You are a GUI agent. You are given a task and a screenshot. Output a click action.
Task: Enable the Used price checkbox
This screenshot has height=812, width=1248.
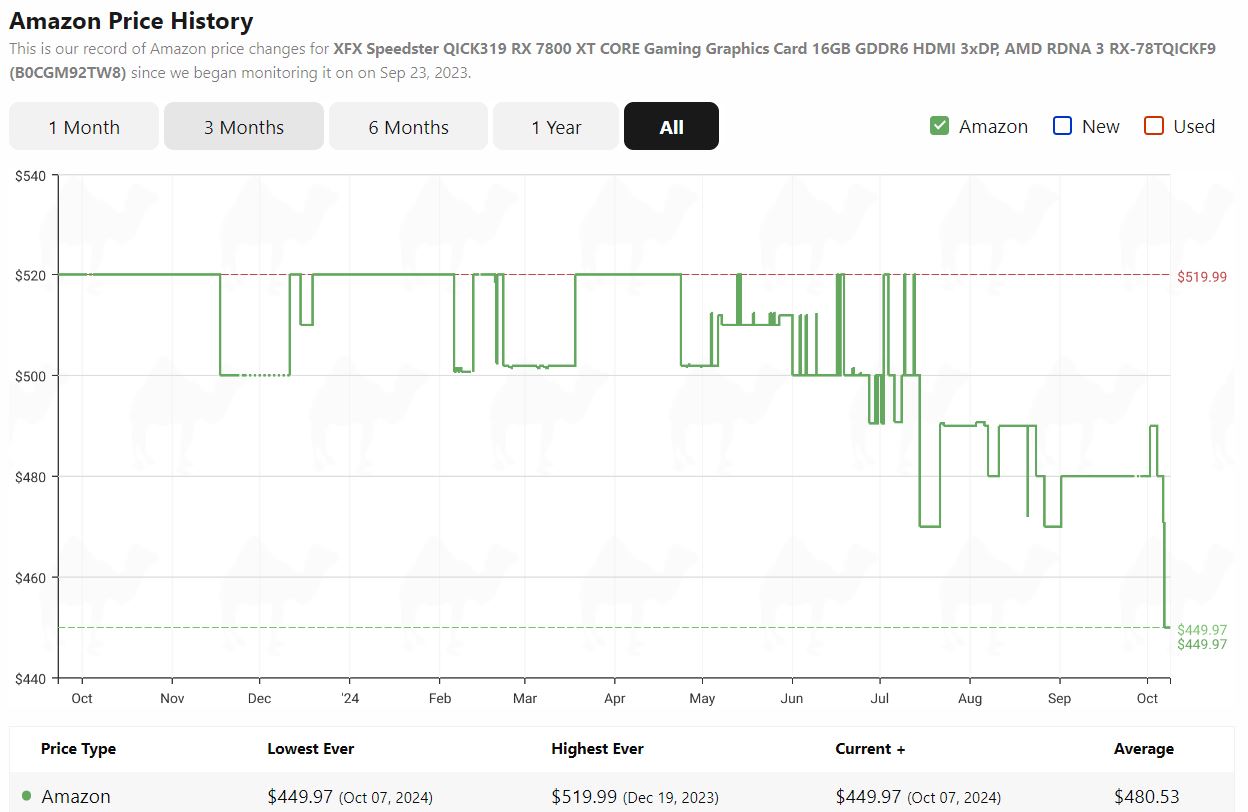(1154, 126)
